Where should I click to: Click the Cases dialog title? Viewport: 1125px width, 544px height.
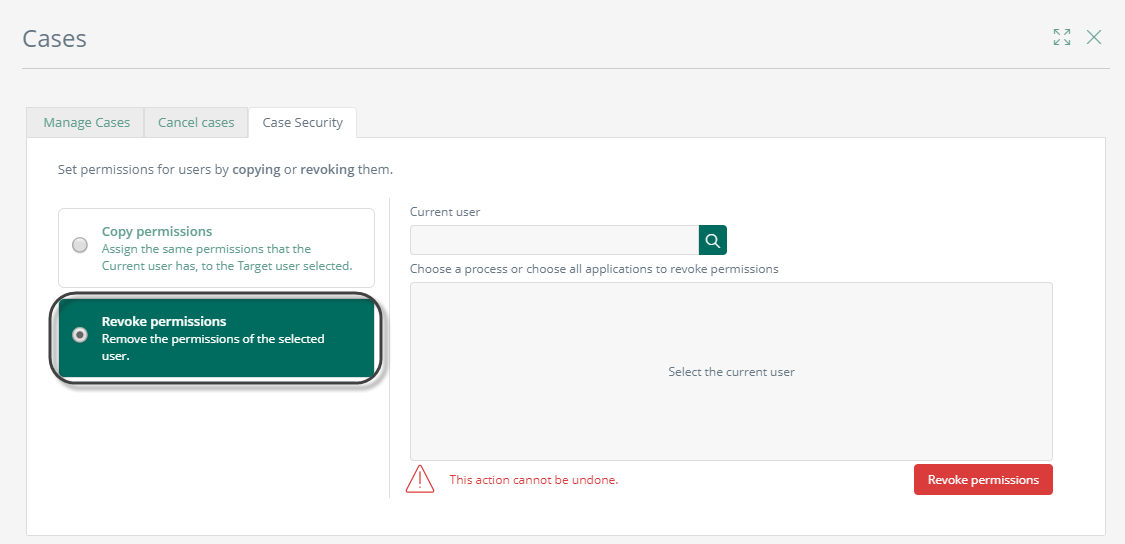[x=55, y=38]
